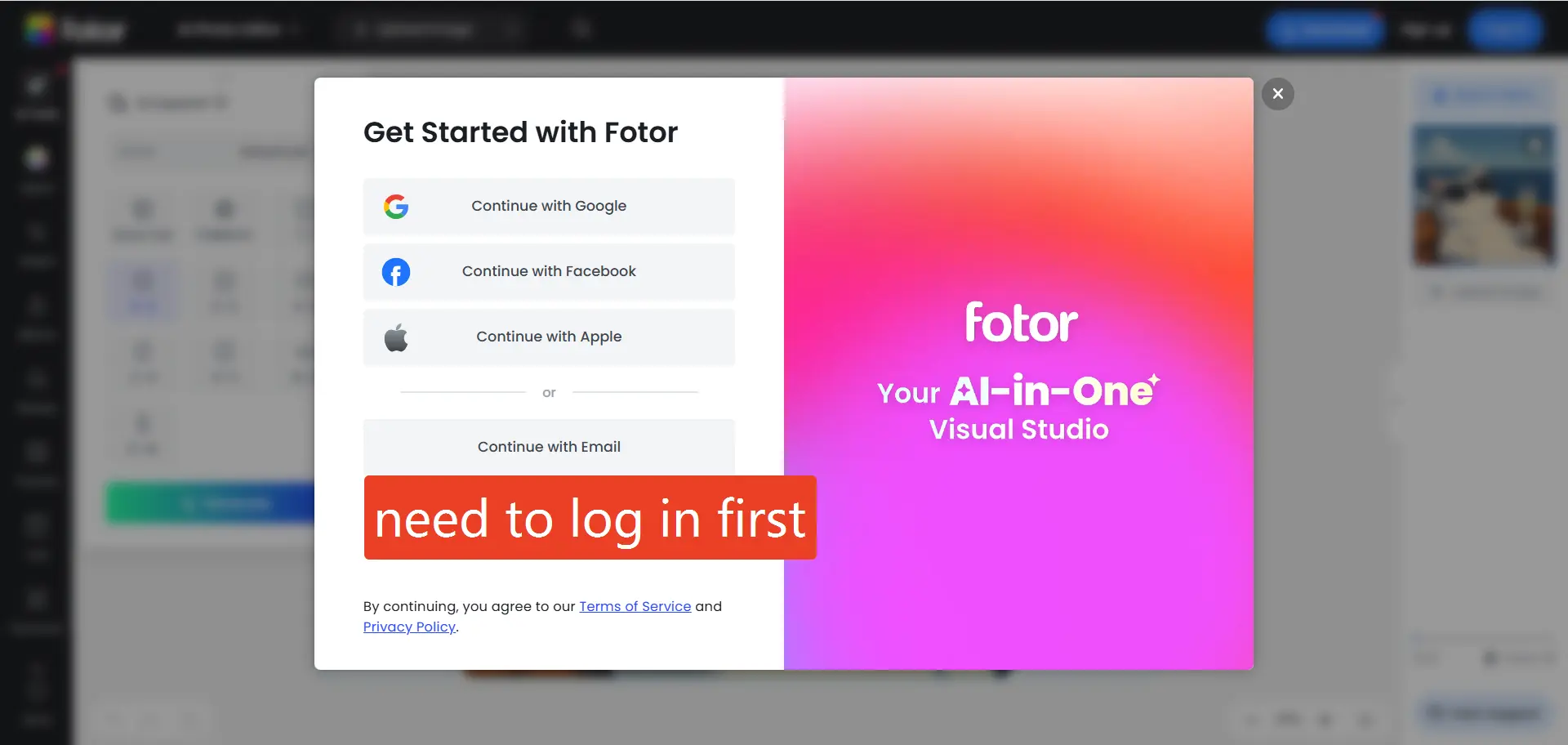This screenshot has width=1568, height=745.
Task: Click the red "need to log in first" banner
Action: click(x=590, y=518)
